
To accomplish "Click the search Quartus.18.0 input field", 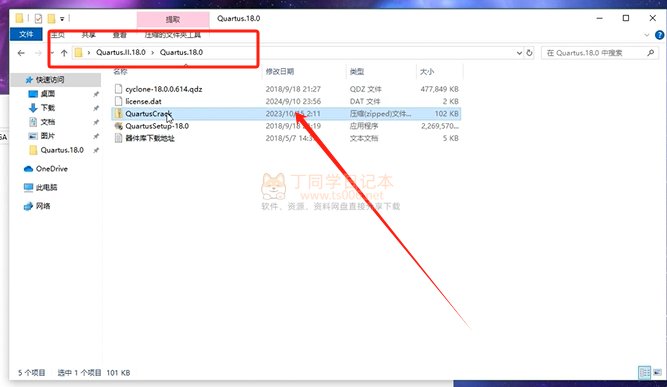I will [x=595, y=53].
